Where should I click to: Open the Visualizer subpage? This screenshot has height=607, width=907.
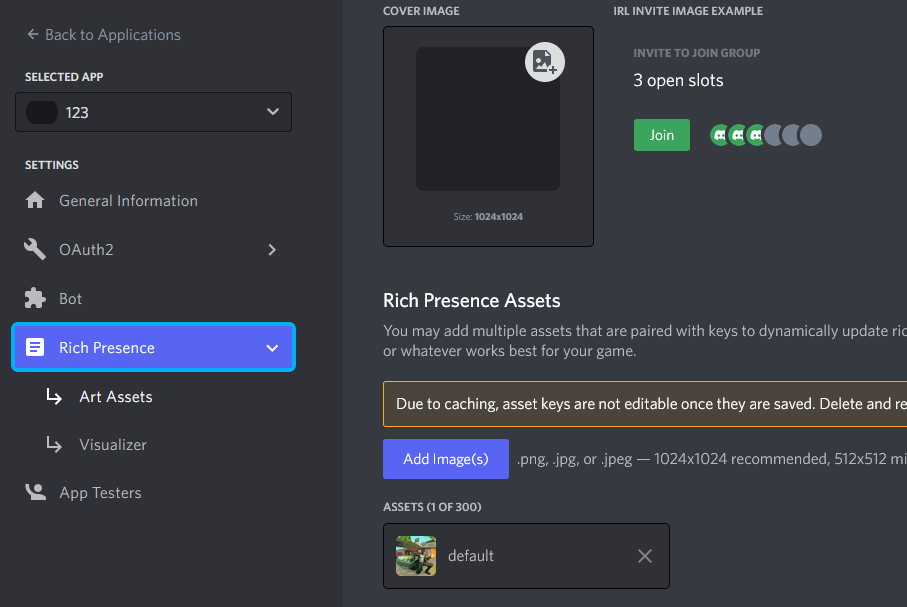coord(113,444)
